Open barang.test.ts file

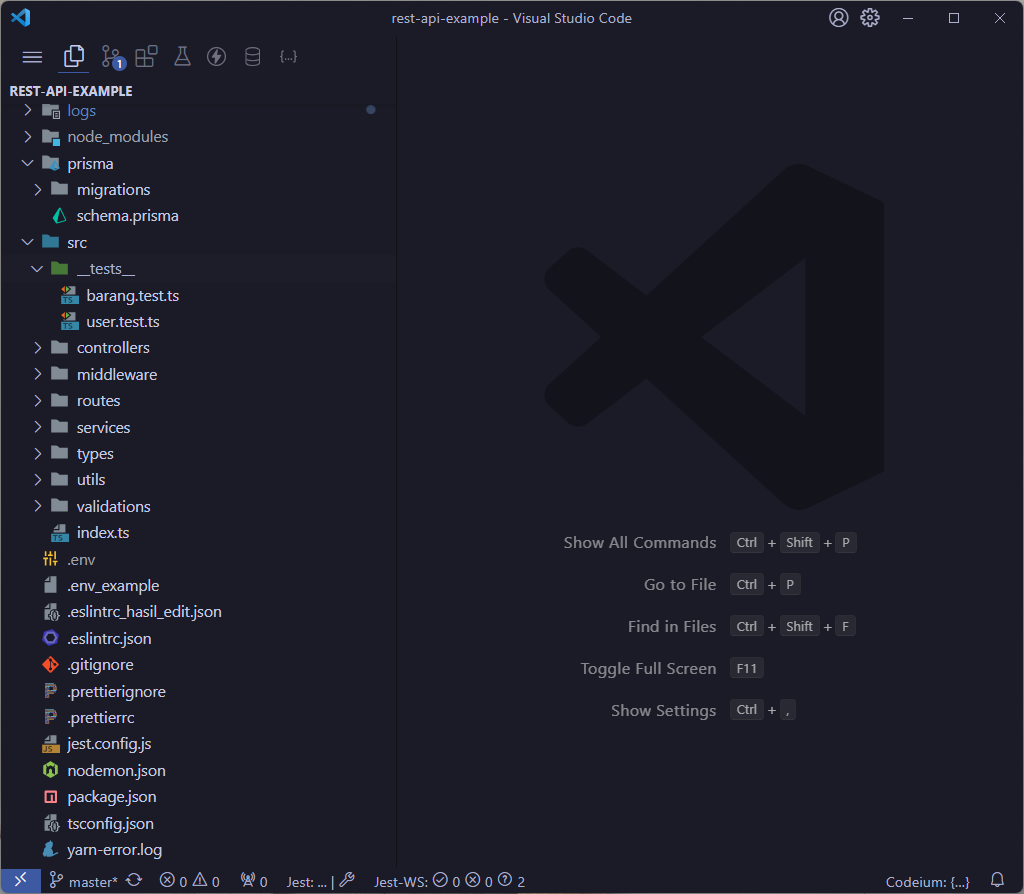coord(198,295)
